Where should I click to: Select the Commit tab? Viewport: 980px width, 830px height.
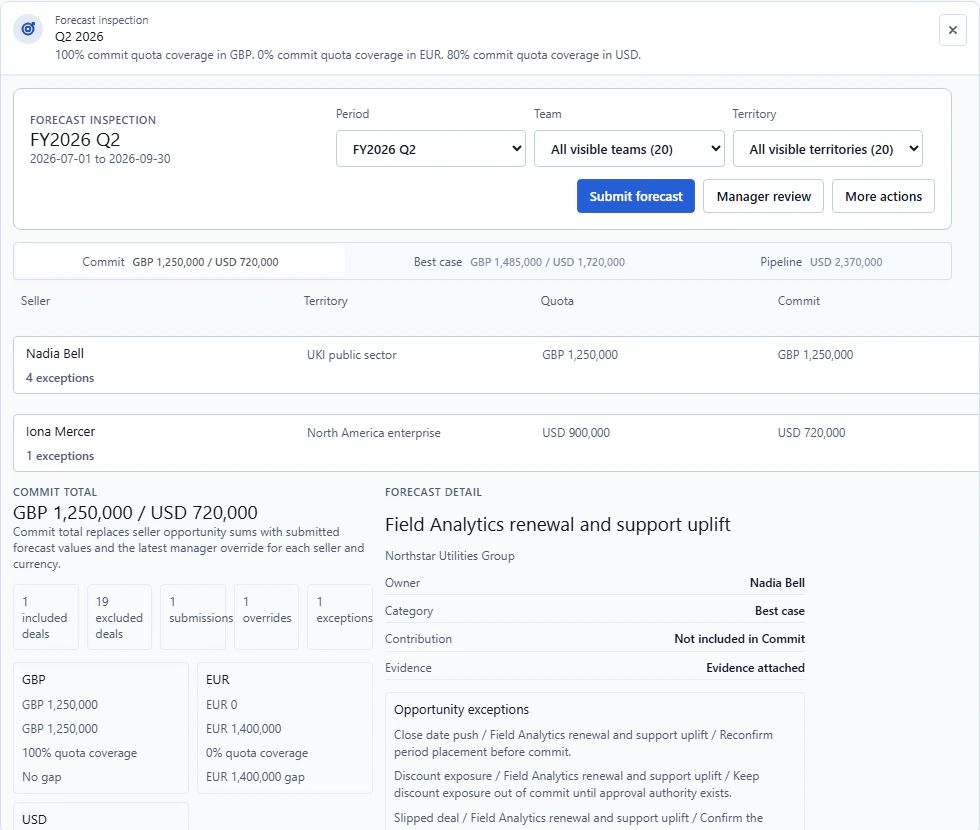point(180,262)
